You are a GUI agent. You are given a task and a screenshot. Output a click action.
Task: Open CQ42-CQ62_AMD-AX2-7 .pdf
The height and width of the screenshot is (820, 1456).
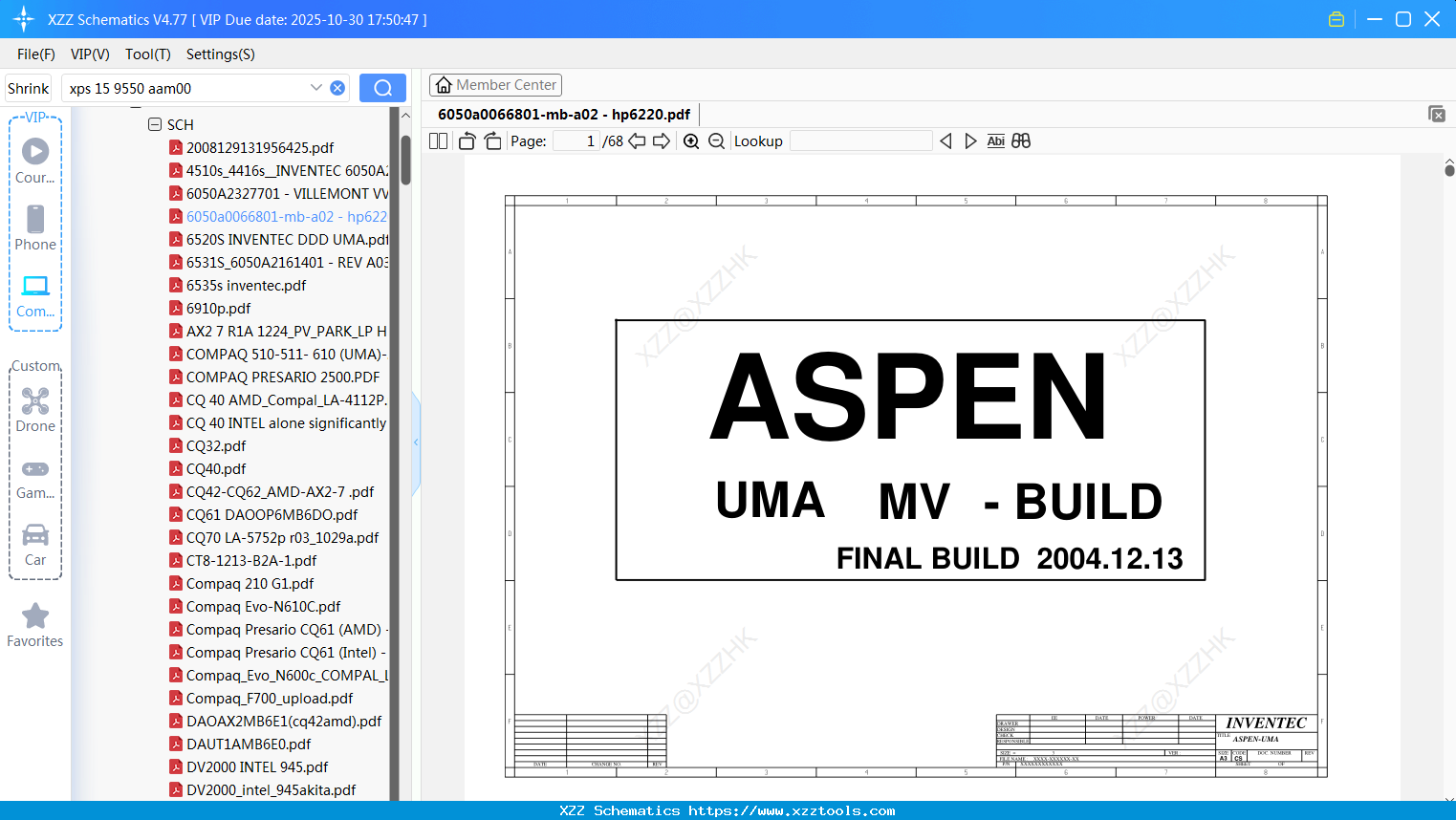click(x=280, y=492)
